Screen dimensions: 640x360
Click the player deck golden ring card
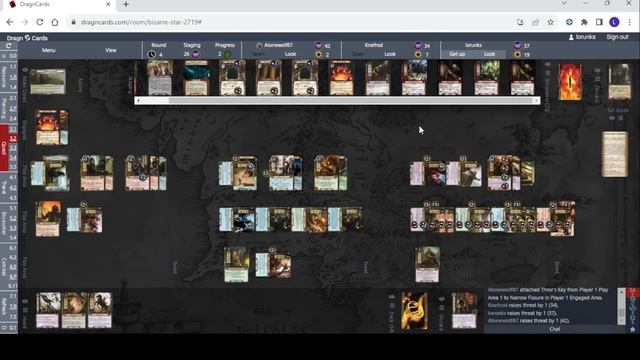[414, 311]
